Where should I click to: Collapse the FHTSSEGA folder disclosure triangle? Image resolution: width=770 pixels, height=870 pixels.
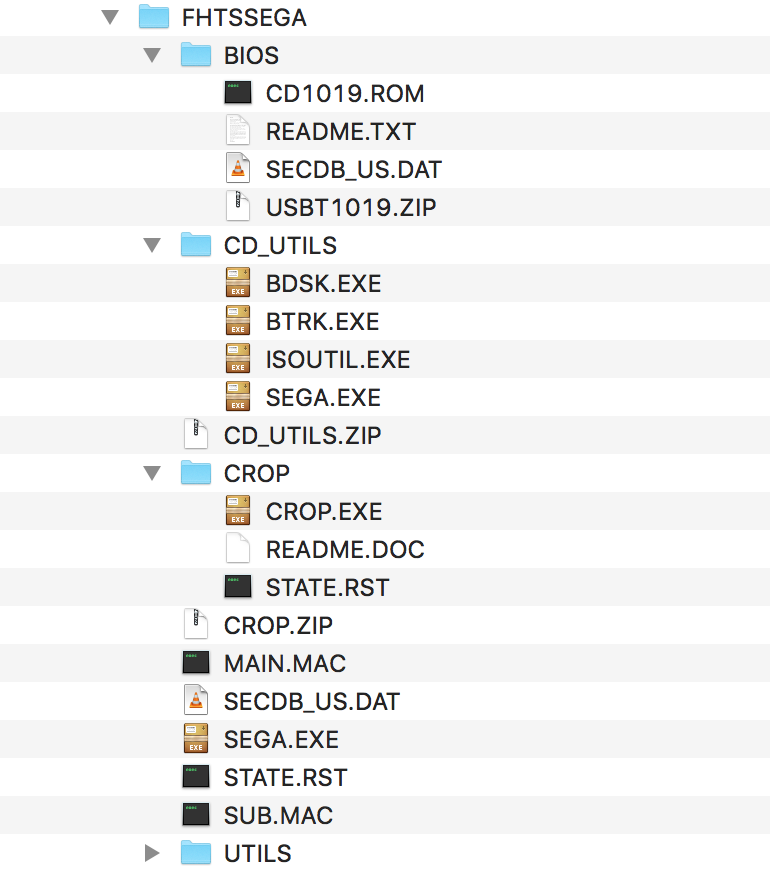(x=110, y=17)
